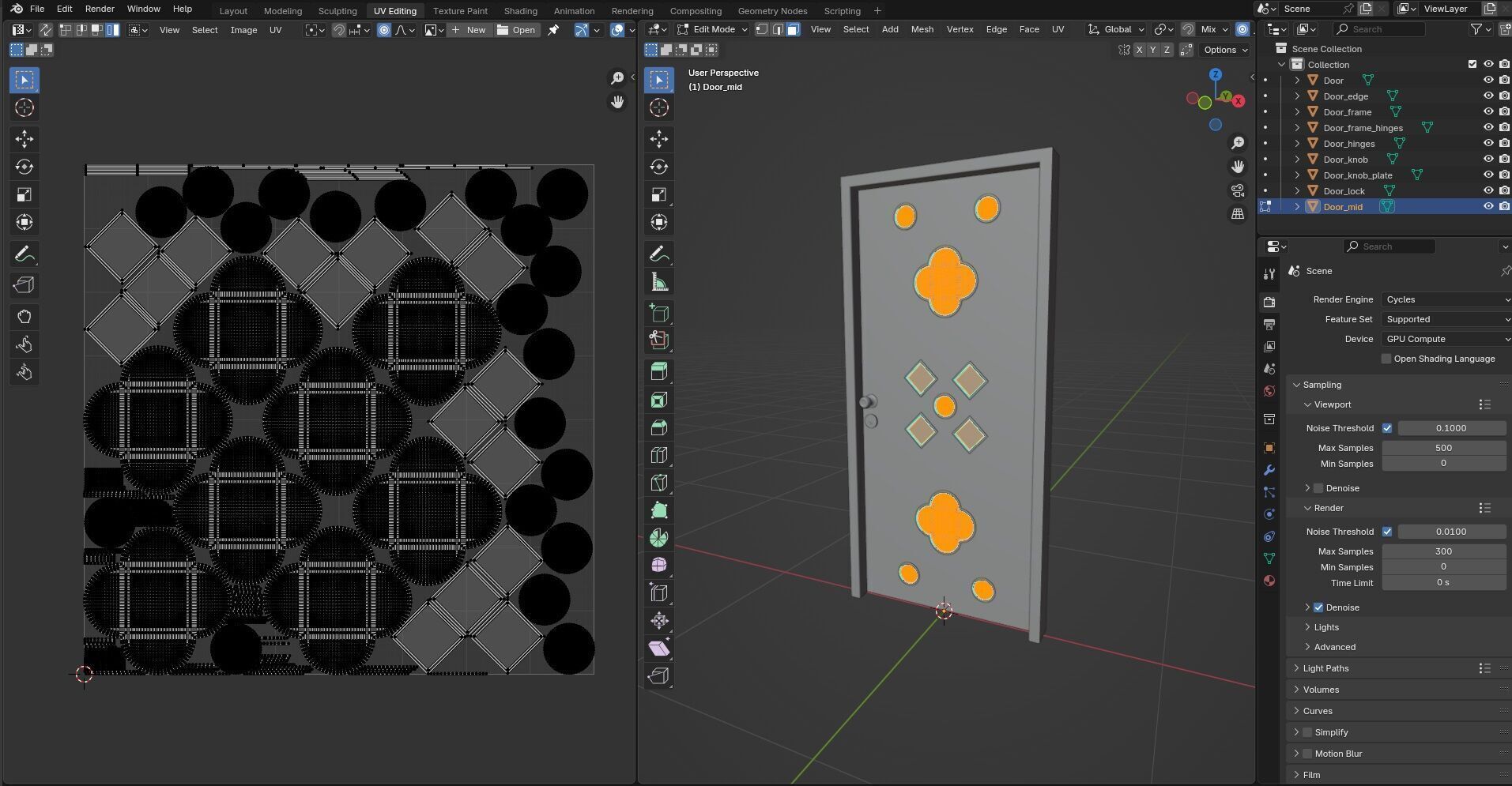The width and height of the screenshot is (1512, 786).
Task: Click New image button
Action: click(x=468, y=30)
